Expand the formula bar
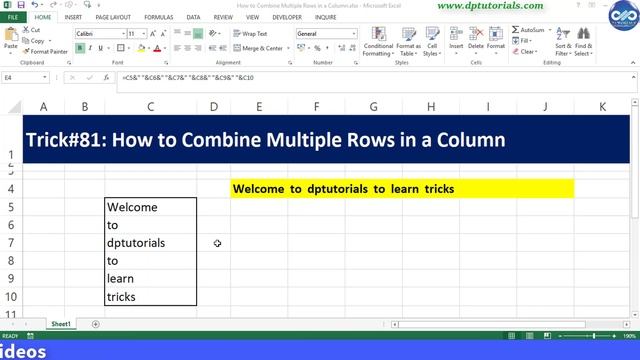 [633, 77]
